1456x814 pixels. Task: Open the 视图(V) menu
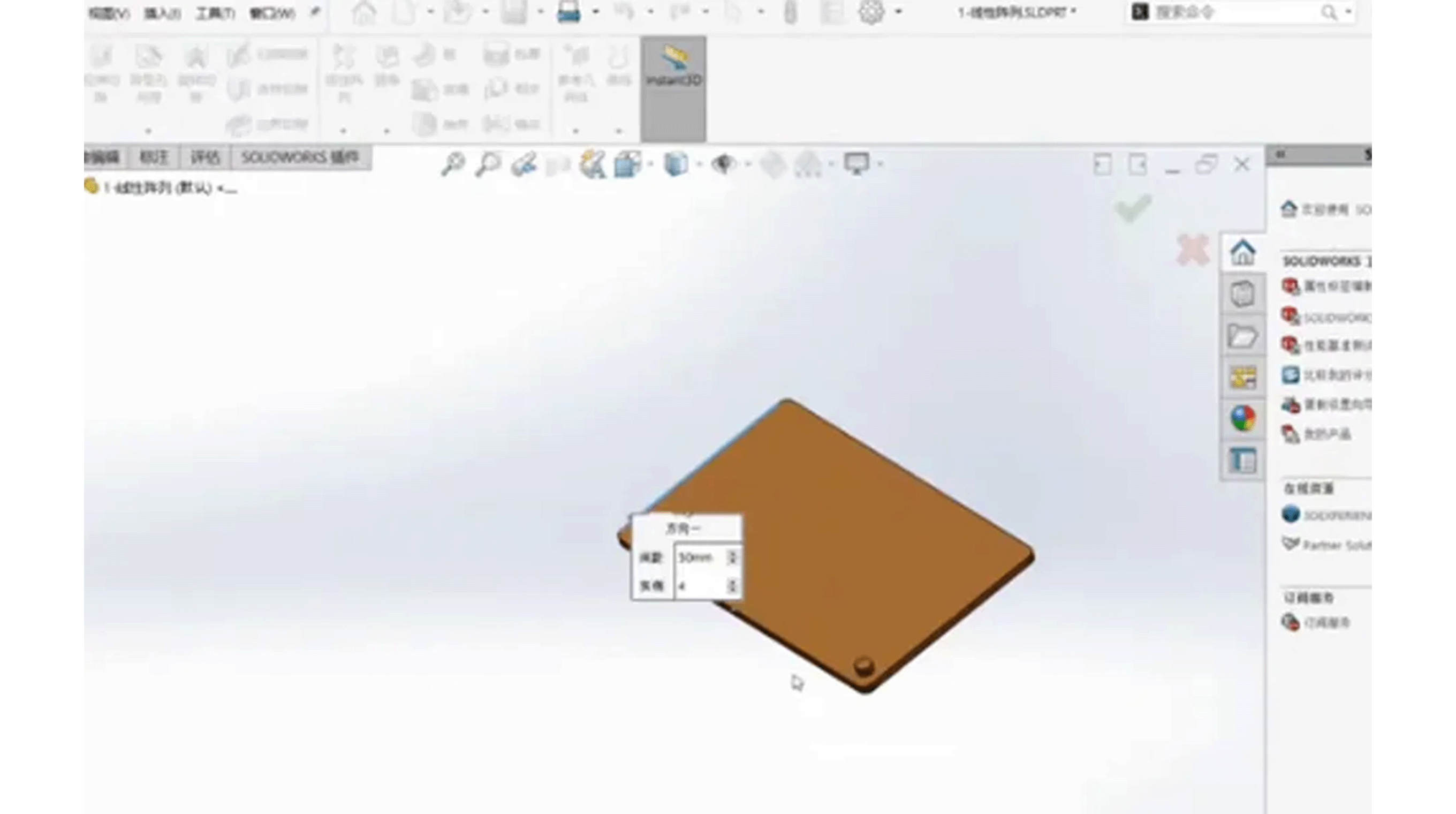[109, 13]
